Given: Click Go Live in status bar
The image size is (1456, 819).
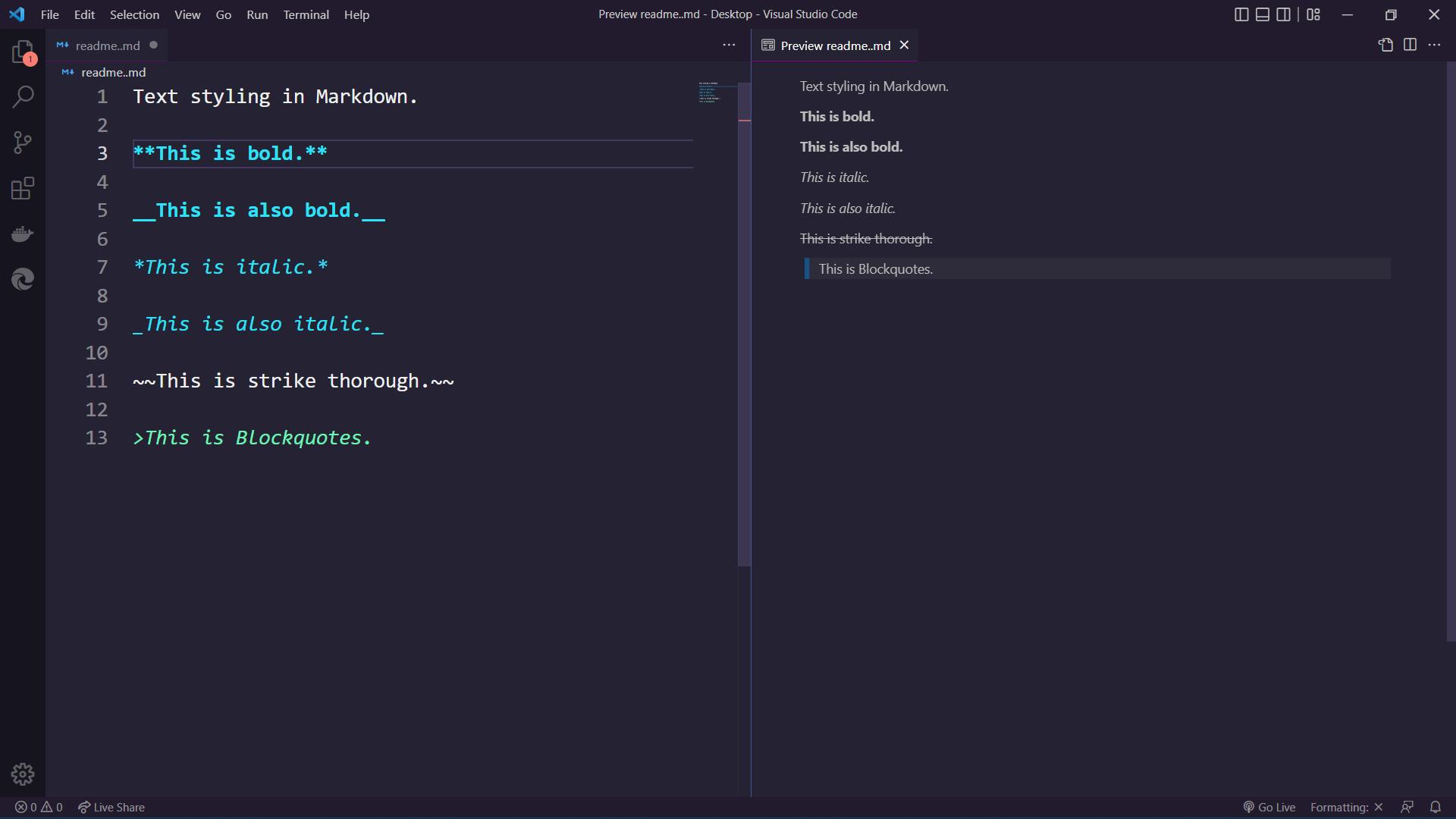Looking at the screenshot, I should point(1269,807).
